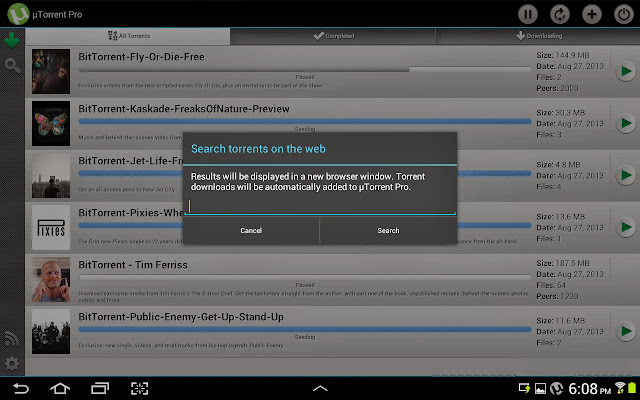The height and width of the screenshot is (400, 640).
Task: Click the circular refresh/resume icon in the top bar
Action: [x=560, y=14]
